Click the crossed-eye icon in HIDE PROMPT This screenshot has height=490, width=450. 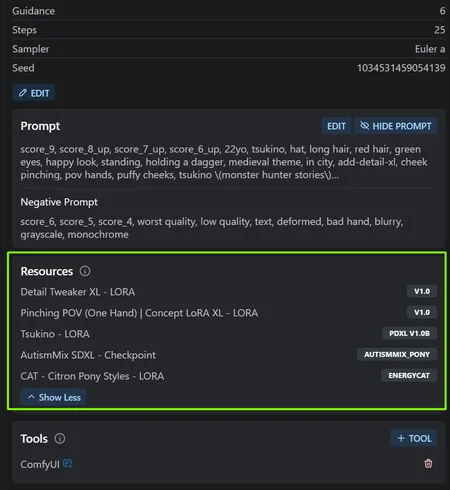coord(364,126)
